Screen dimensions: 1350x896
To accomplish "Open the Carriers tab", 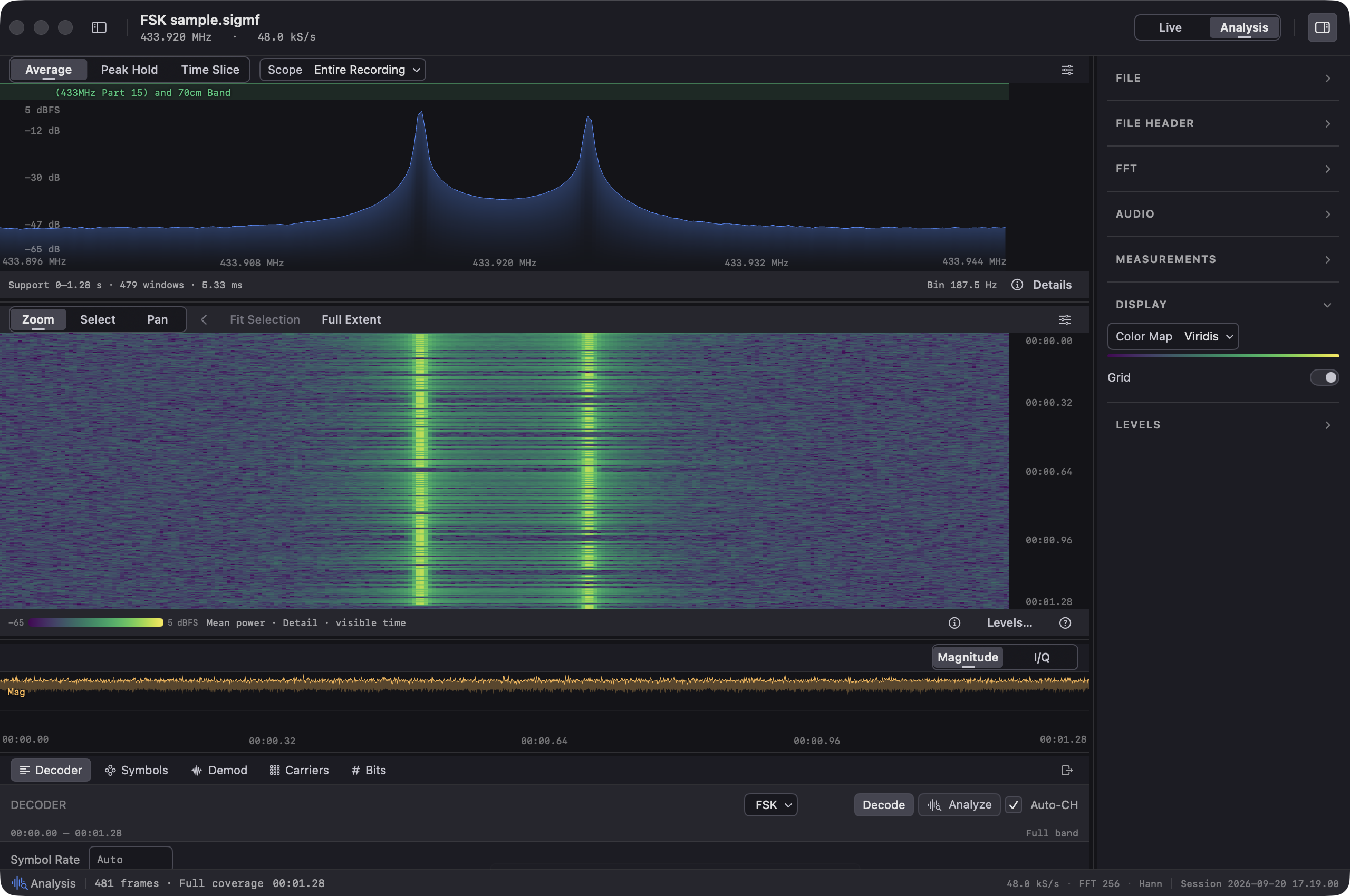I will tap(299, 770).
